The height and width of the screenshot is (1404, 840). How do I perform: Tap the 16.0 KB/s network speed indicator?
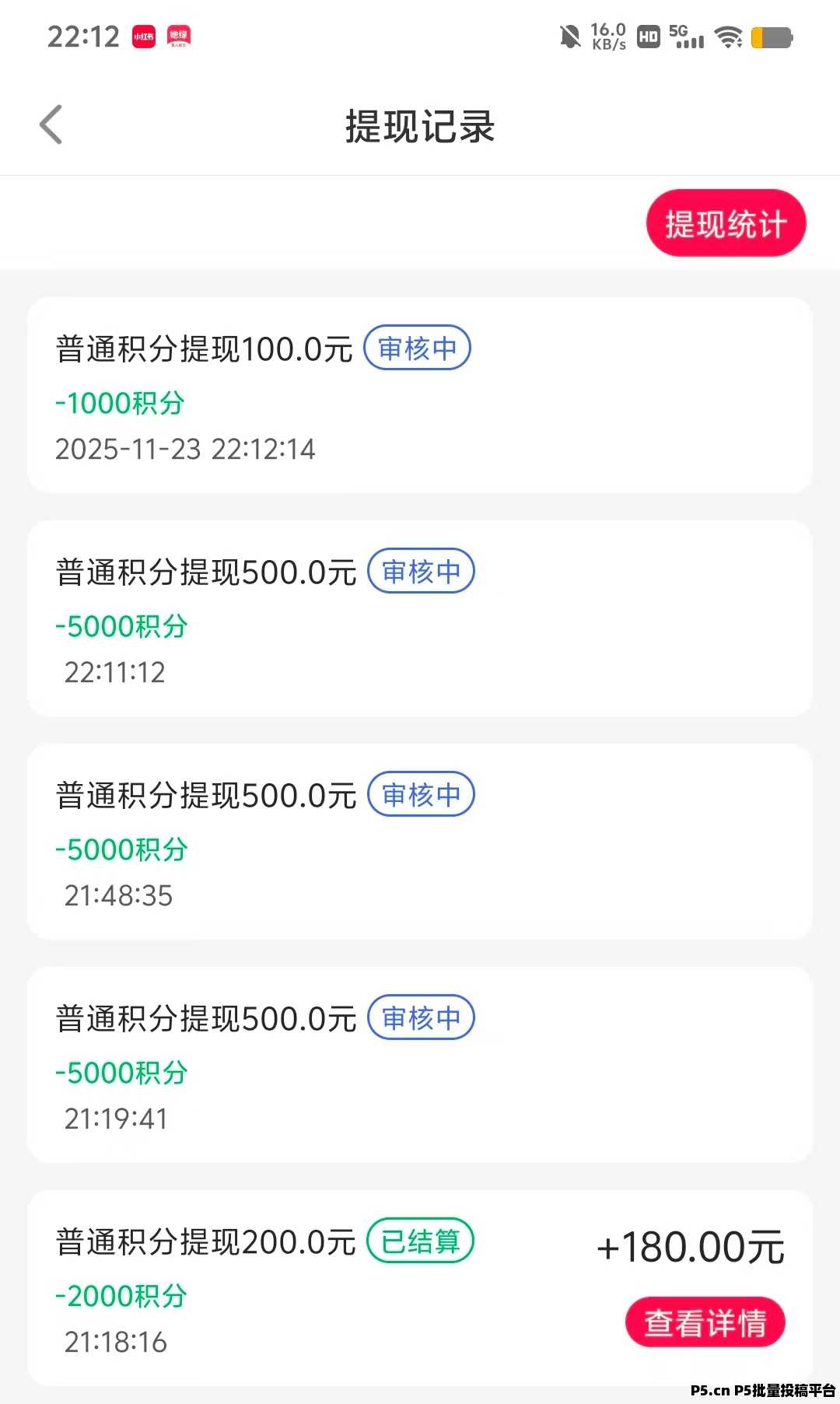(x=608, y=37)
